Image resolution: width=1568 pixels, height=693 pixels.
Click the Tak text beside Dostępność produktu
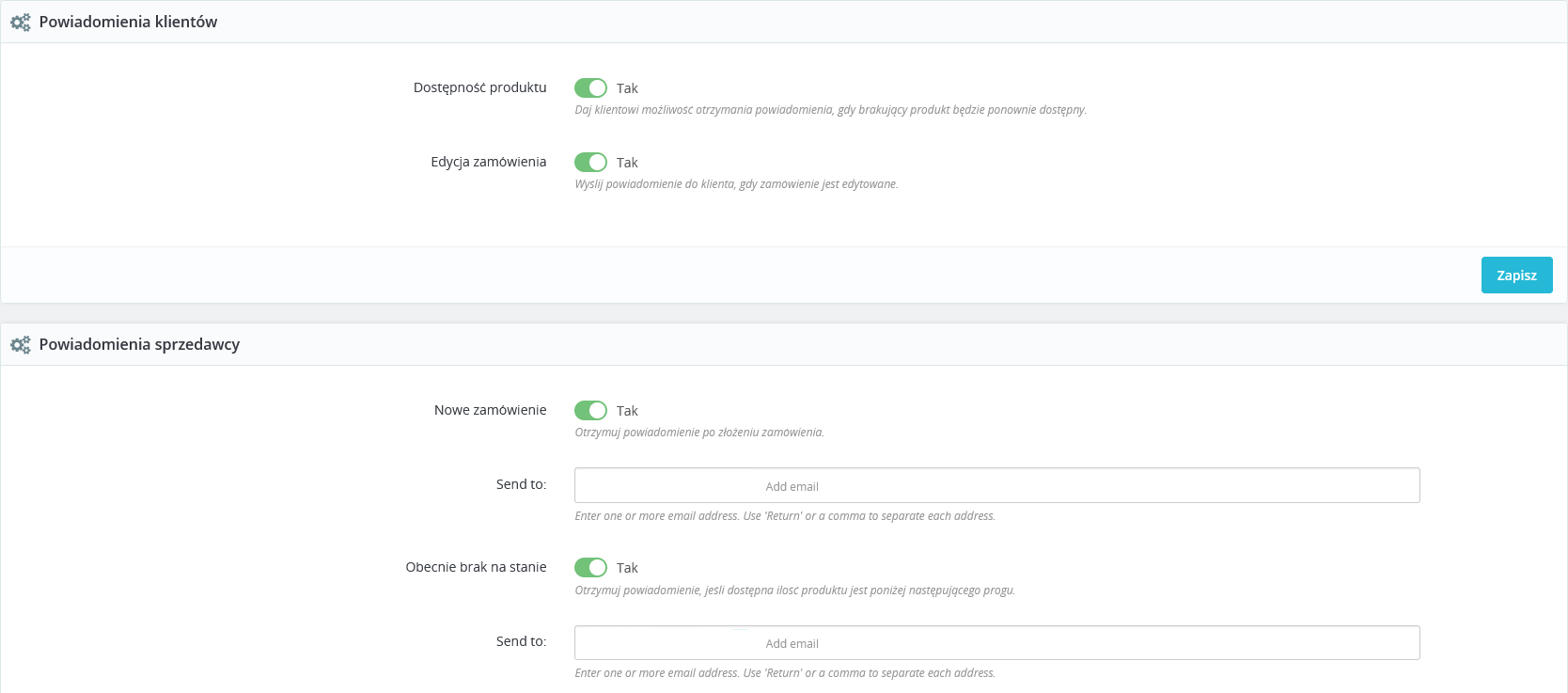point(627,88)
